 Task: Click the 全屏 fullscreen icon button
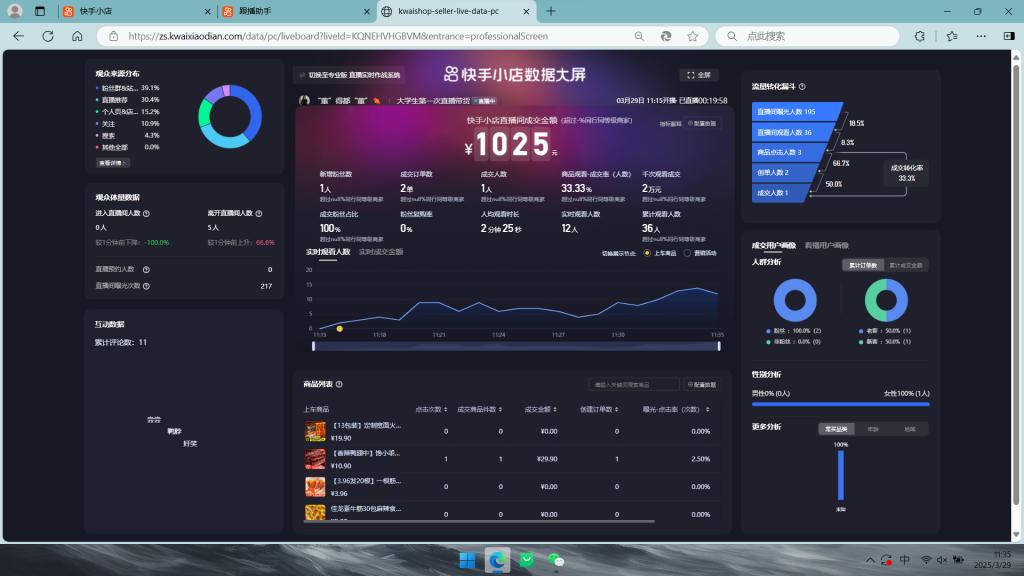pos(699,75)
